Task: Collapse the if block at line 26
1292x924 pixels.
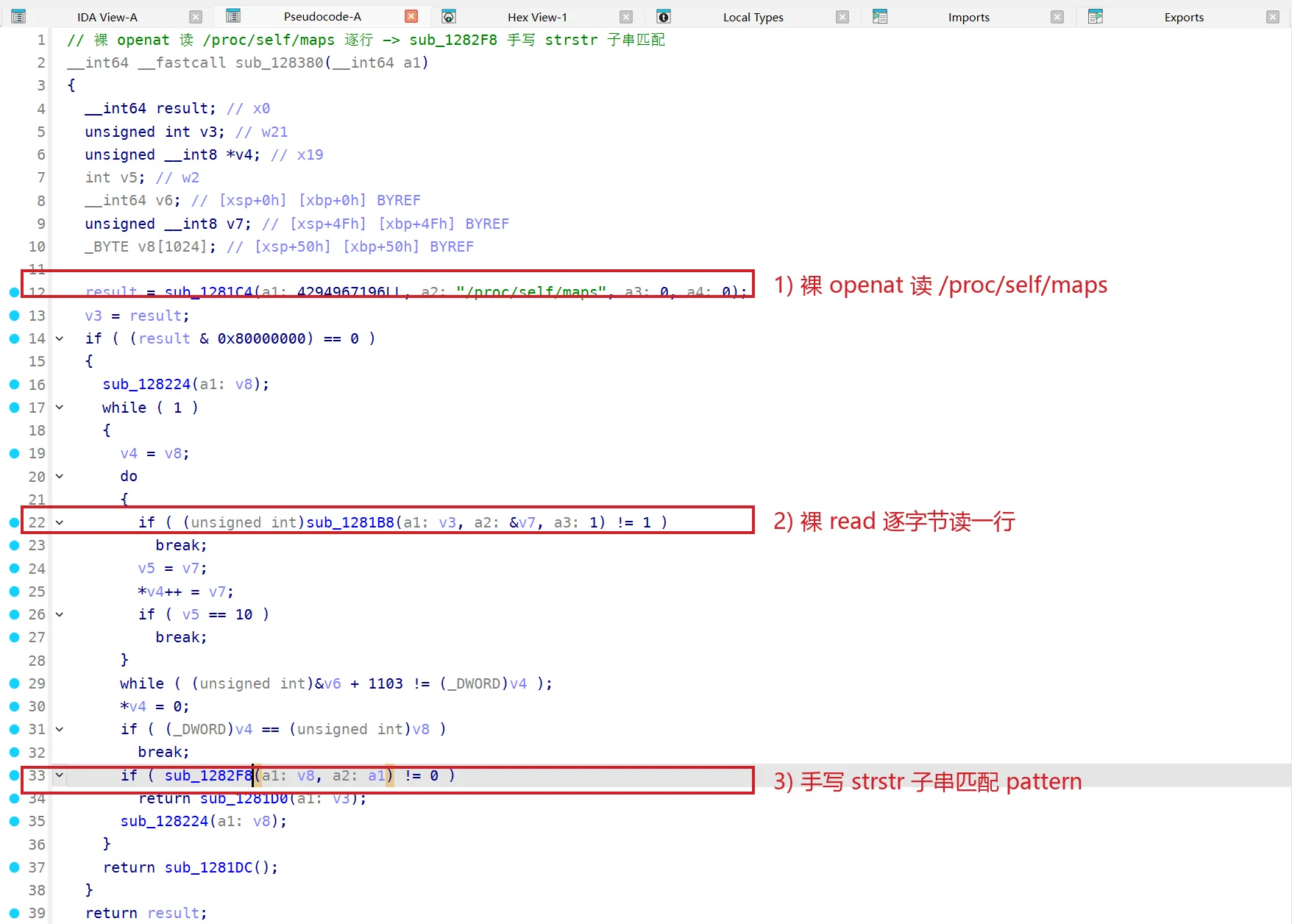Action: coord(60,614)
